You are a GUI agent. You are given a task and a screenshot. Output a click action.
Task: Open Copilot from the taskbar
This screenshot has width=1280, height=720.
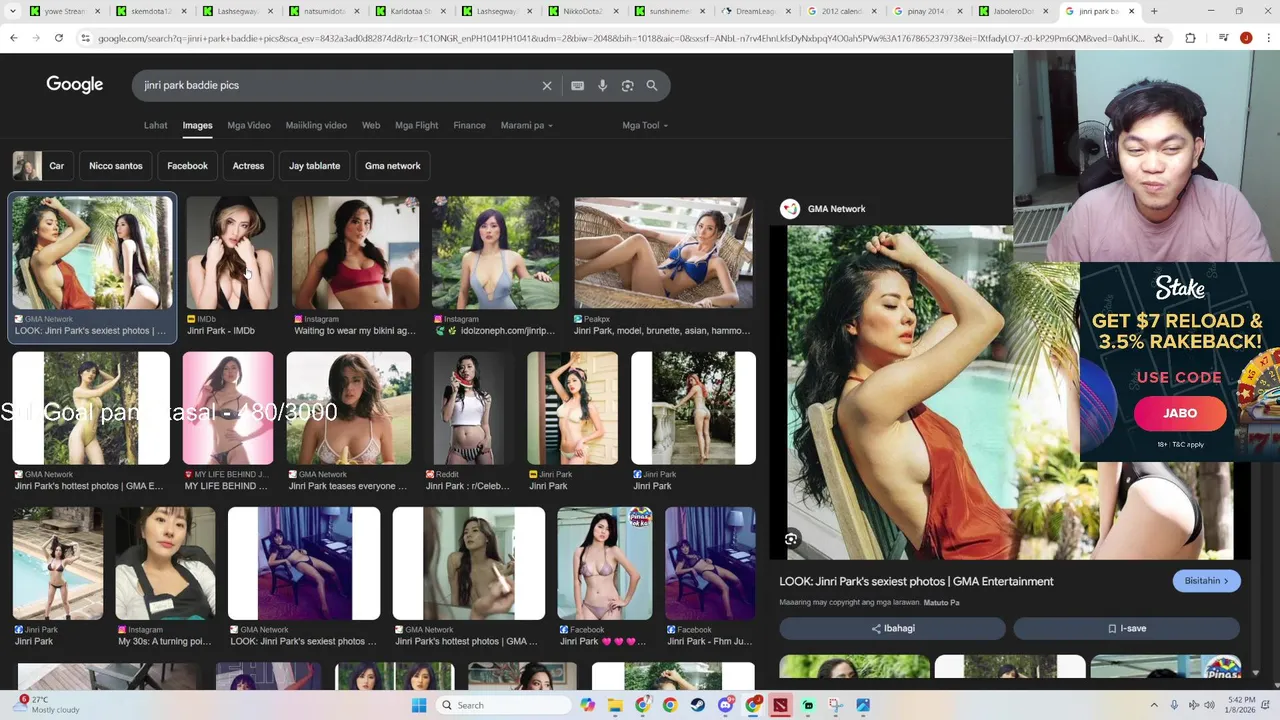(587, 705)
